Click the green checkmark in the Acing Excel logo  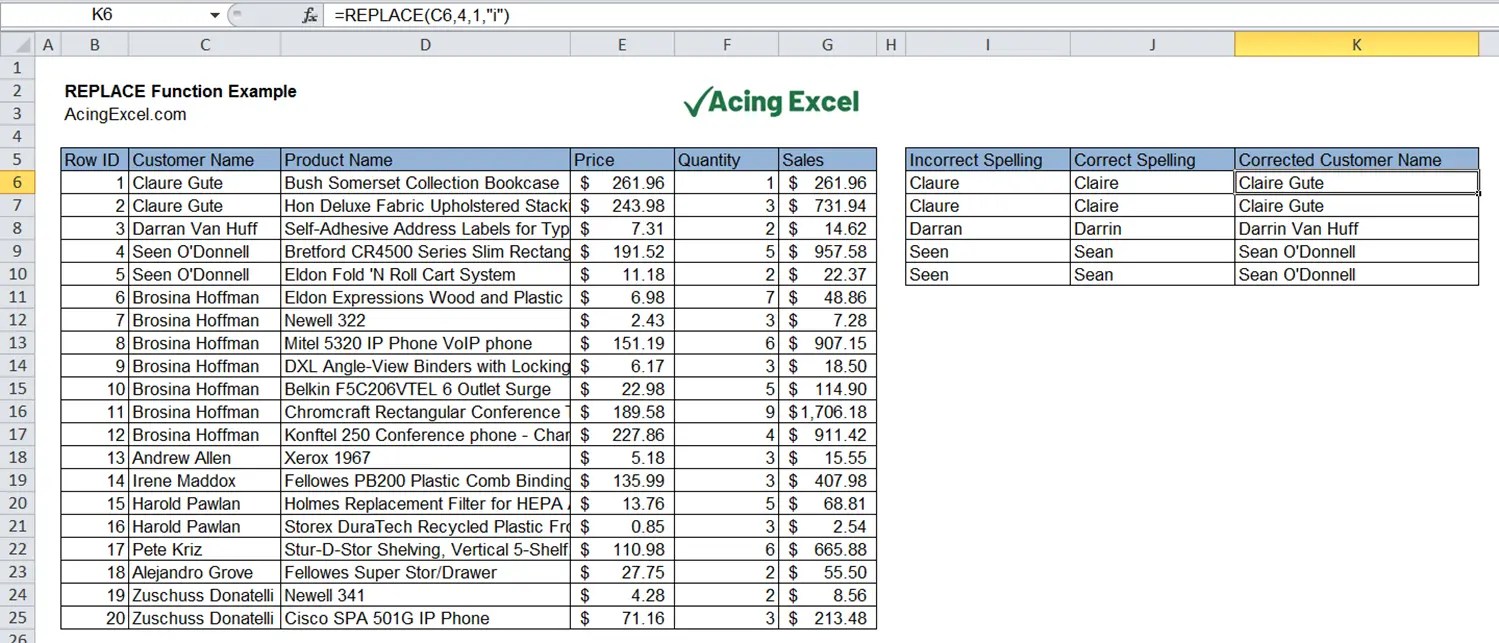point(699,100)
